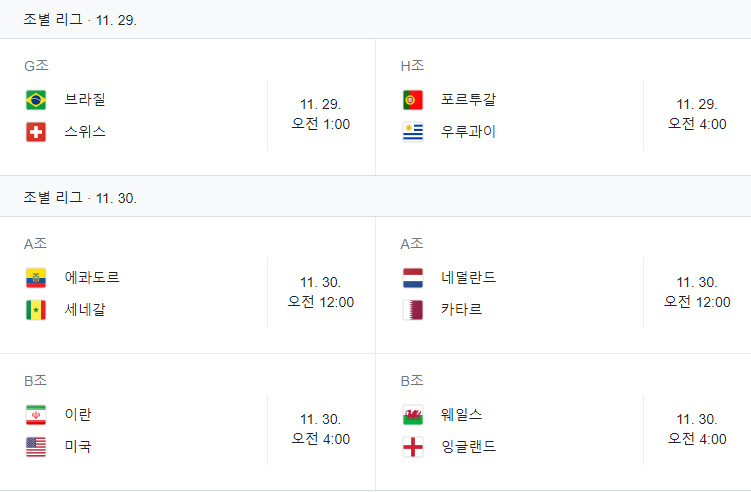Click the Brazil flag icon
Screen dimensions: 751x492
pos(36,100)
